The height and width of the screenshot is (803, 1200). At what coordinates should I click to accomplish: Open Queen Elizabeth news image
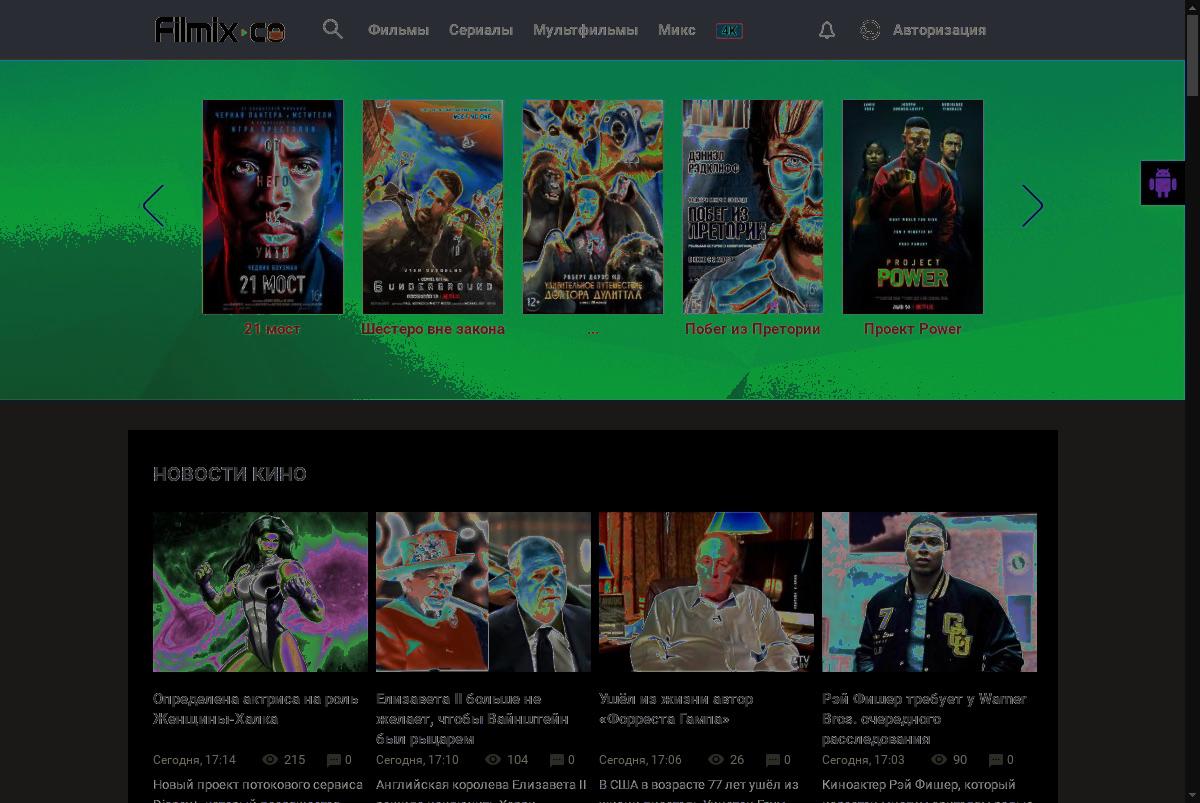[483, 592]
